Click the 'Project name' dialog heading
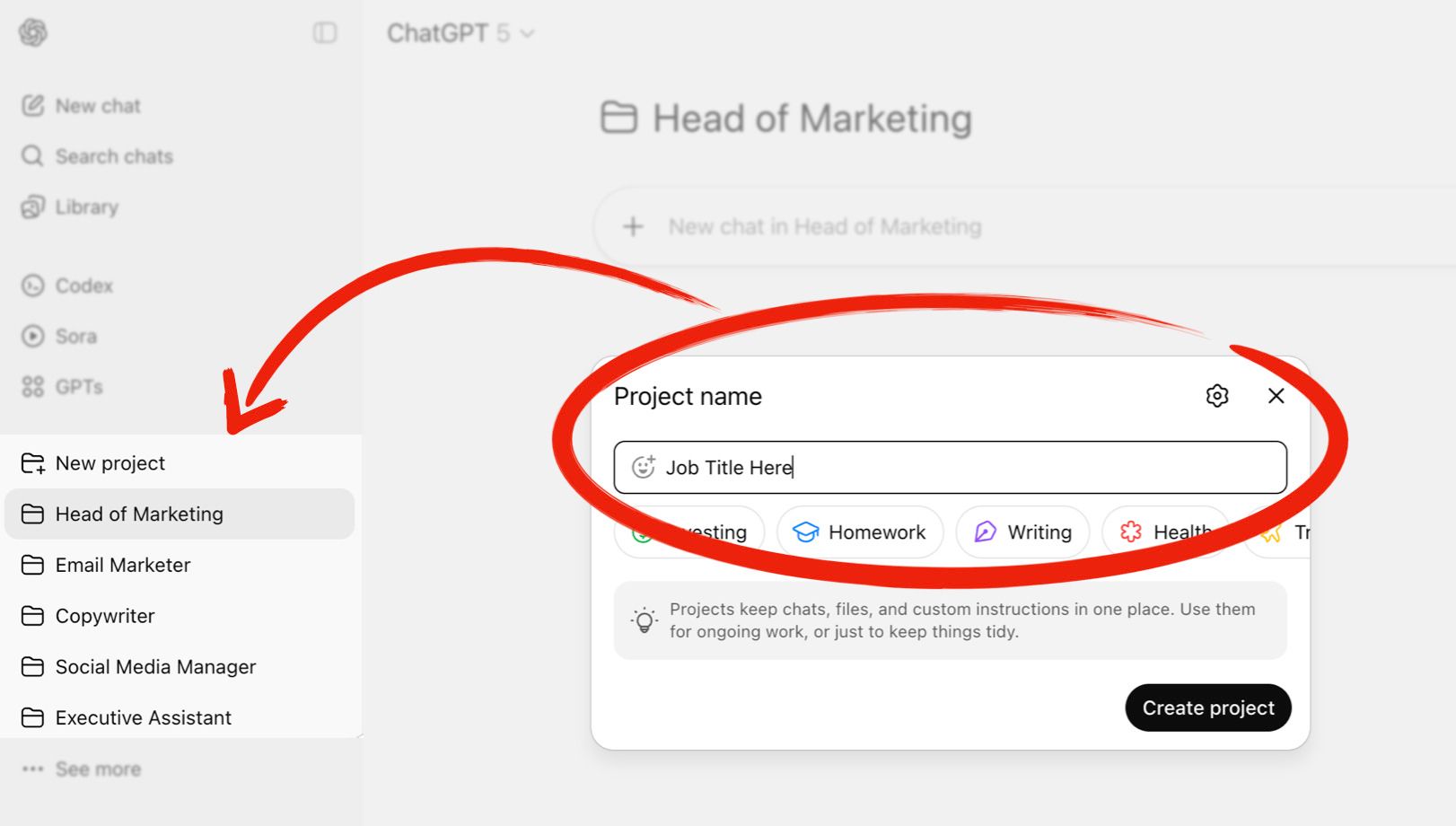 (x=688, y=396)
